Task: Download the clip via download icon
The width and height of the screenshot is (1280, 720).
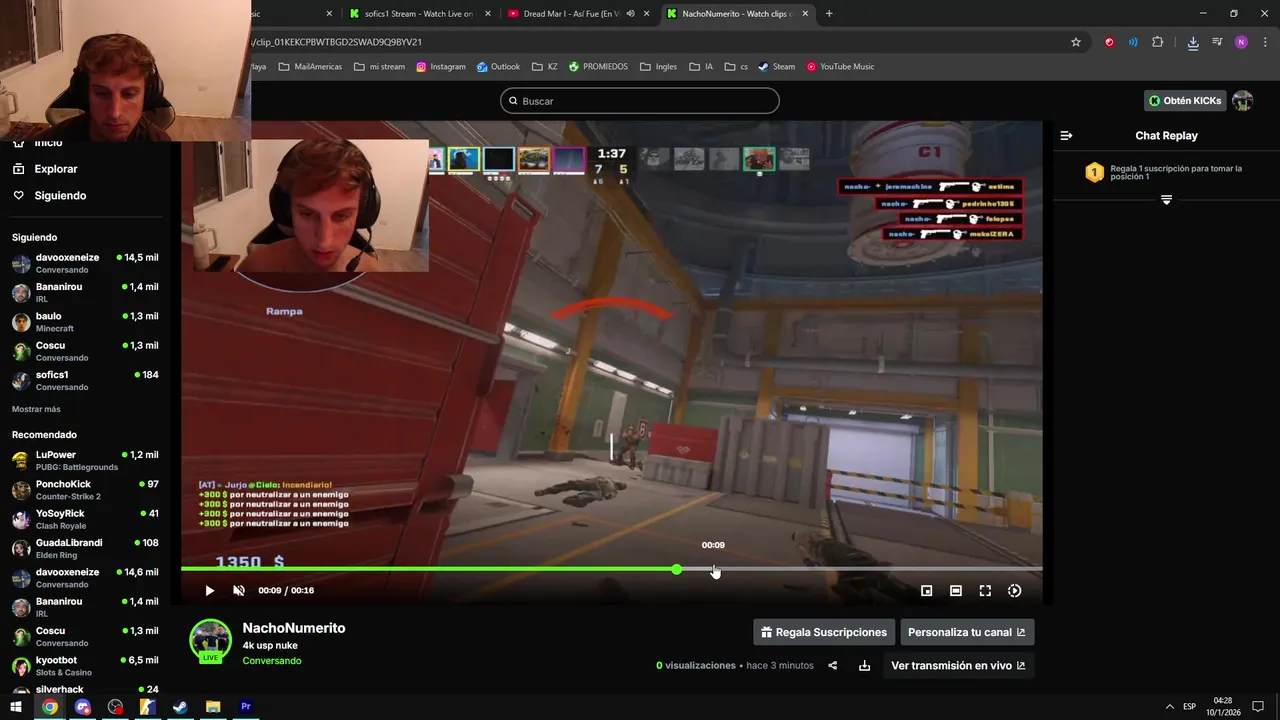Action: click(864, 665)
